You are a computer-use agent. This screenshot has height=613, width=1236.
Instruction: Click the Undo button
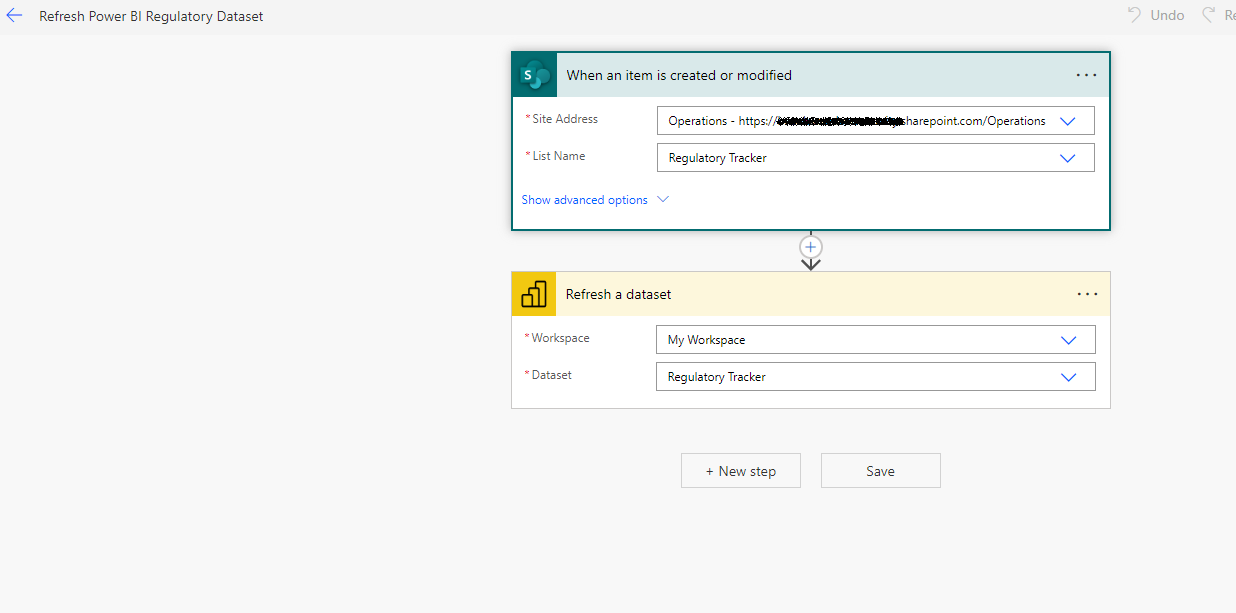1156,16
